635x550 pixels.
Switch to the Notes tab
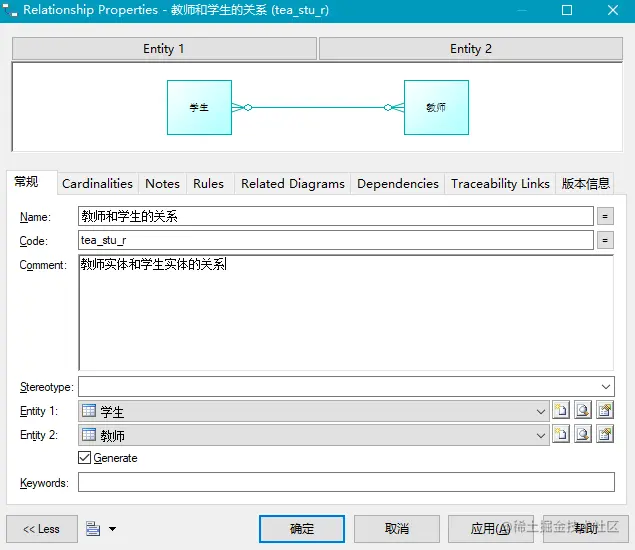(x=162, y=183)
